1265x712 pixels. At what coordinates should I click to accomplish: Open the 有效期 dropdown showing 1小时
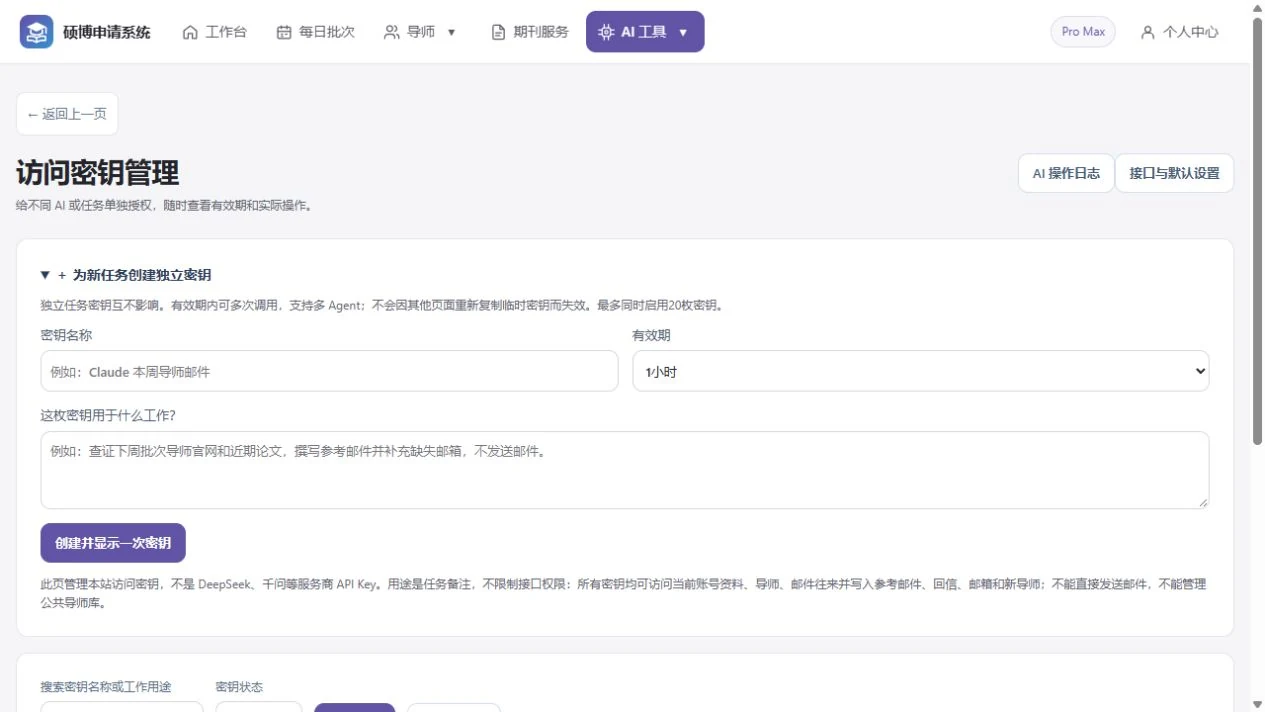point(921,371)
